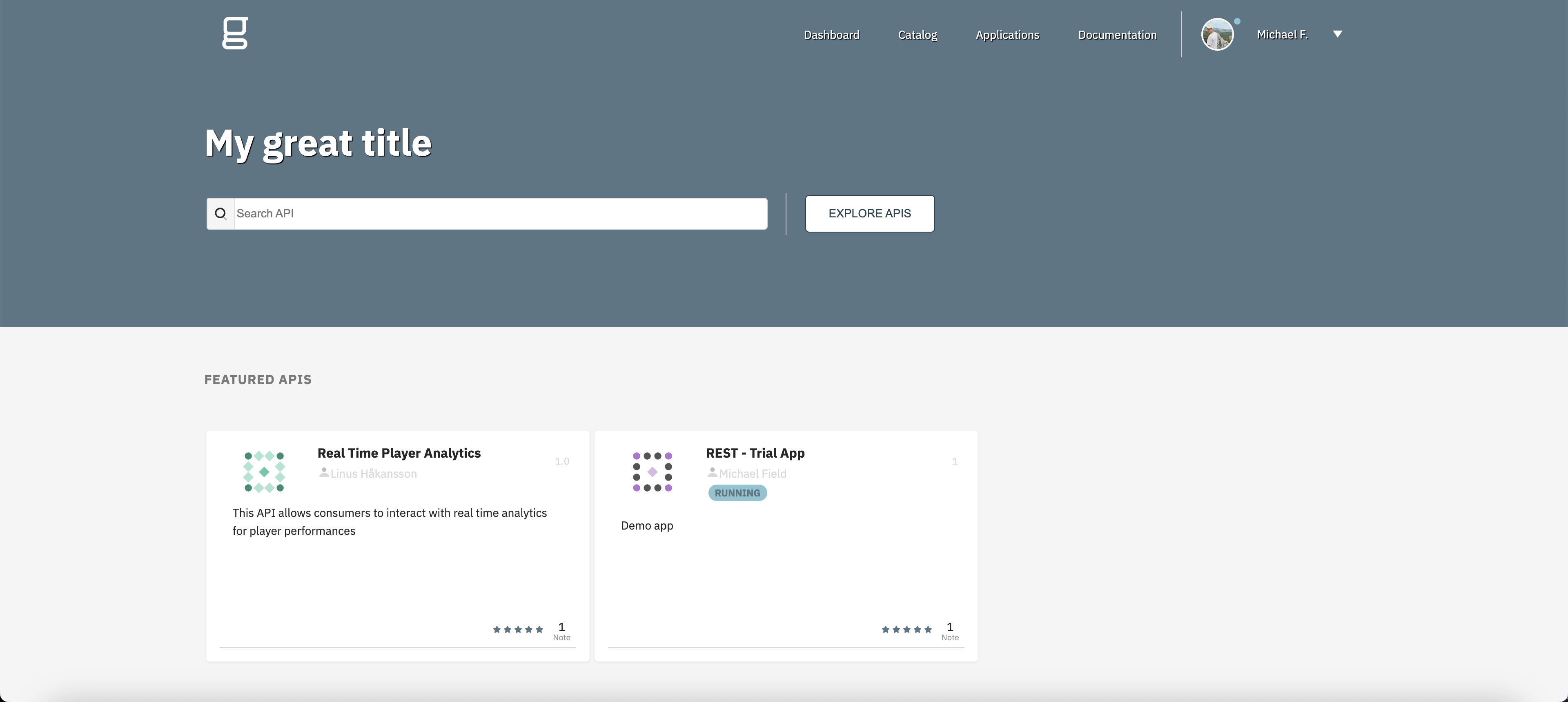
Task: Expand the user menu dropdown arrow
Action: pos(1337,34)
